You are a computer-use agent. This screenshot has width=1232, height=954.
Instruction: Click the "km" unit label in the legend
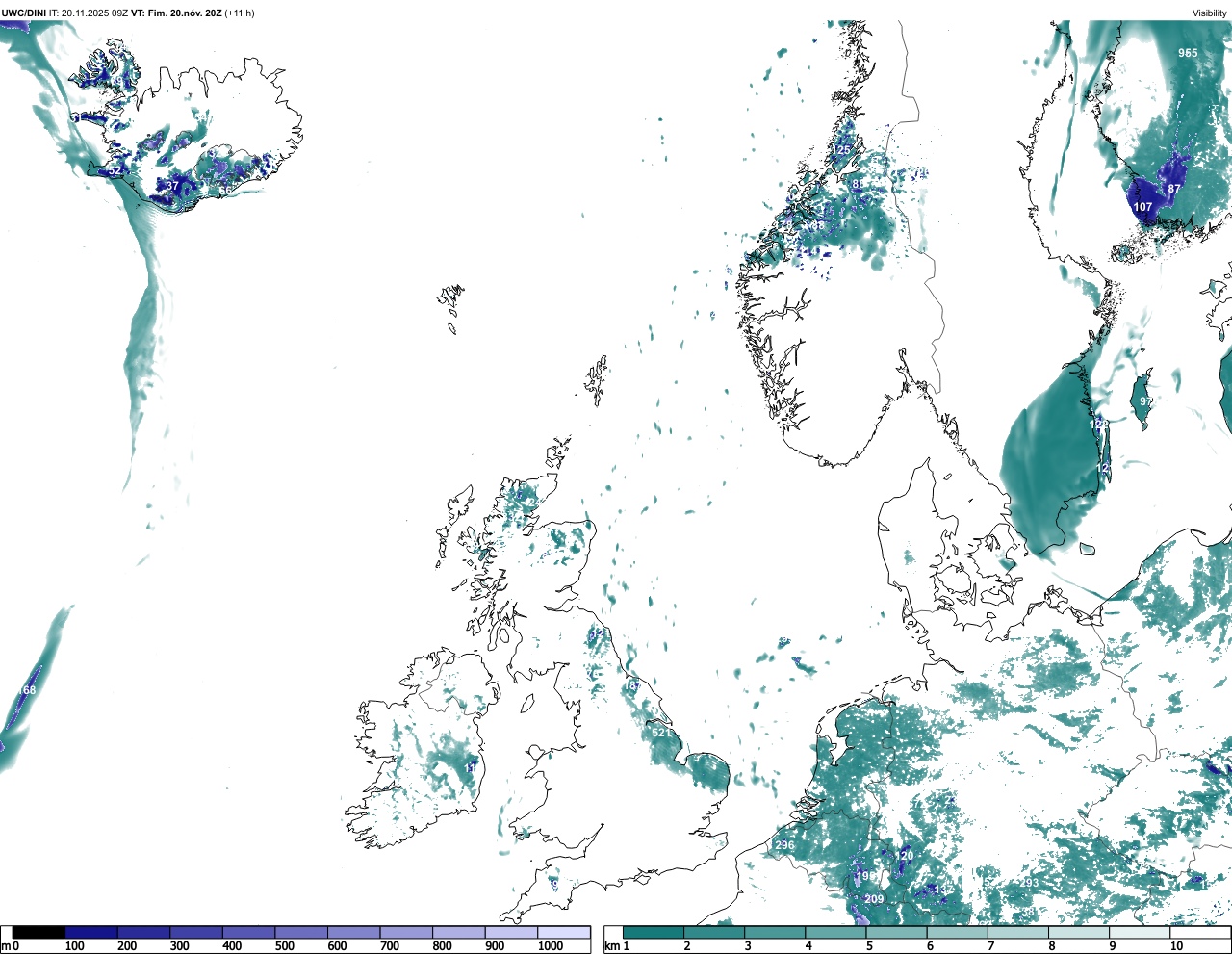click(612, 946)
